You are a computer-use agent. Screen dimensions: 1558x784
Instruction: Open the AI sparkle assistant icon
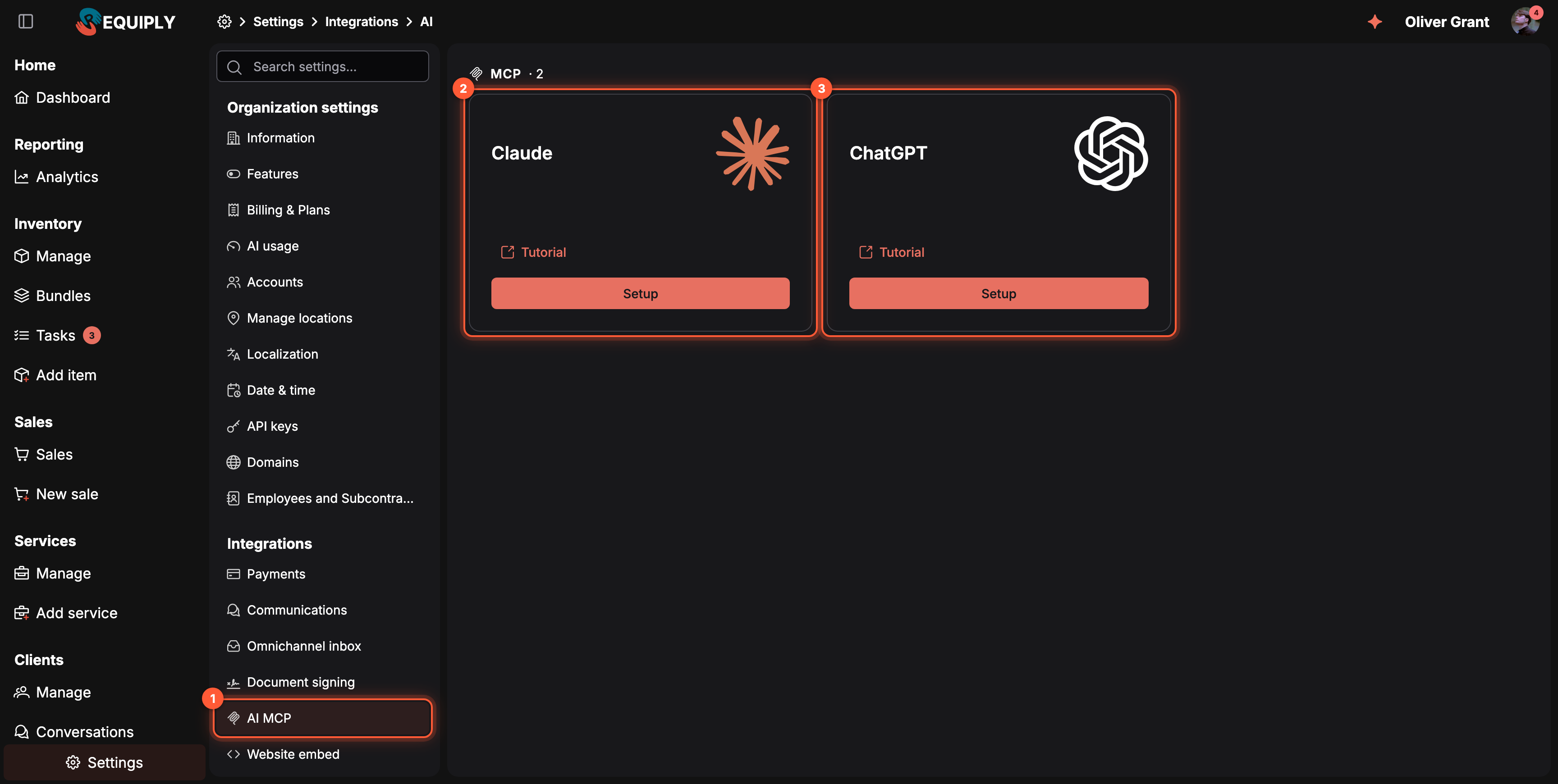click(x=1375, y=22)
